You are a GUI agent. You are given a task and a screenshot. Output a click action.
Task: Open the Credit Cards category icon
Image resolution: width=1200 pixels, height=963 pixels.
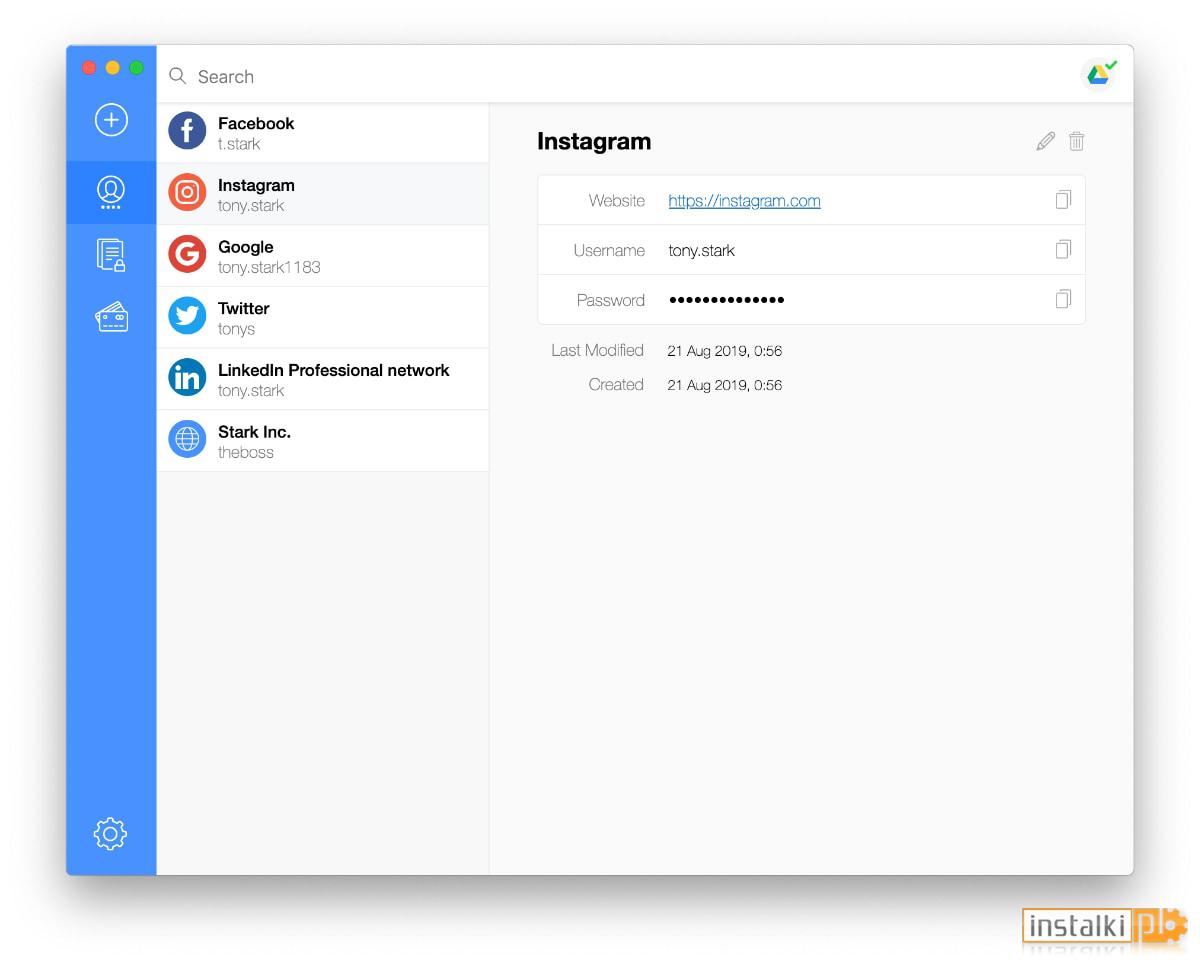111,317
